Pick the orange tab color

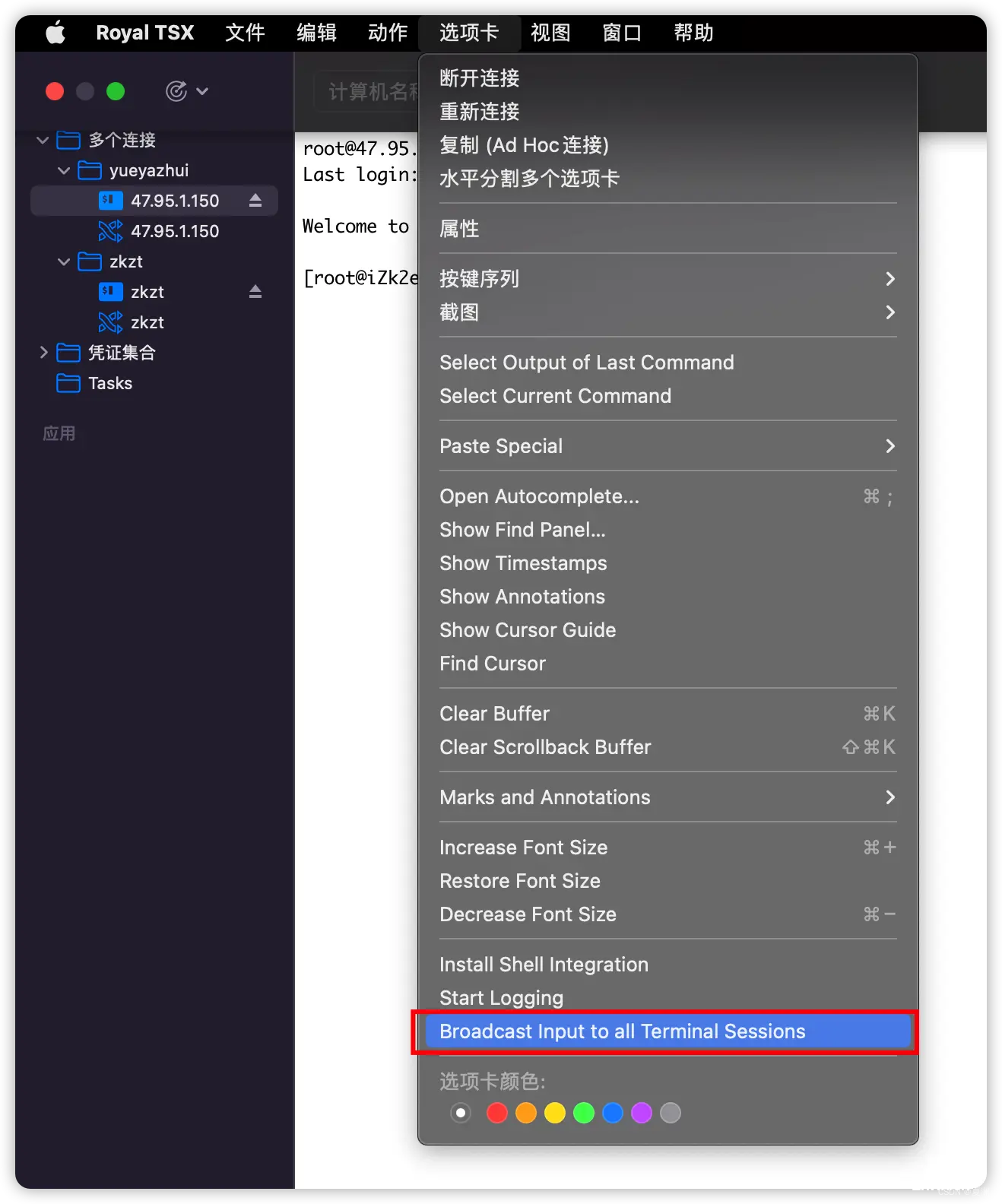click(x=526, y=1113)
